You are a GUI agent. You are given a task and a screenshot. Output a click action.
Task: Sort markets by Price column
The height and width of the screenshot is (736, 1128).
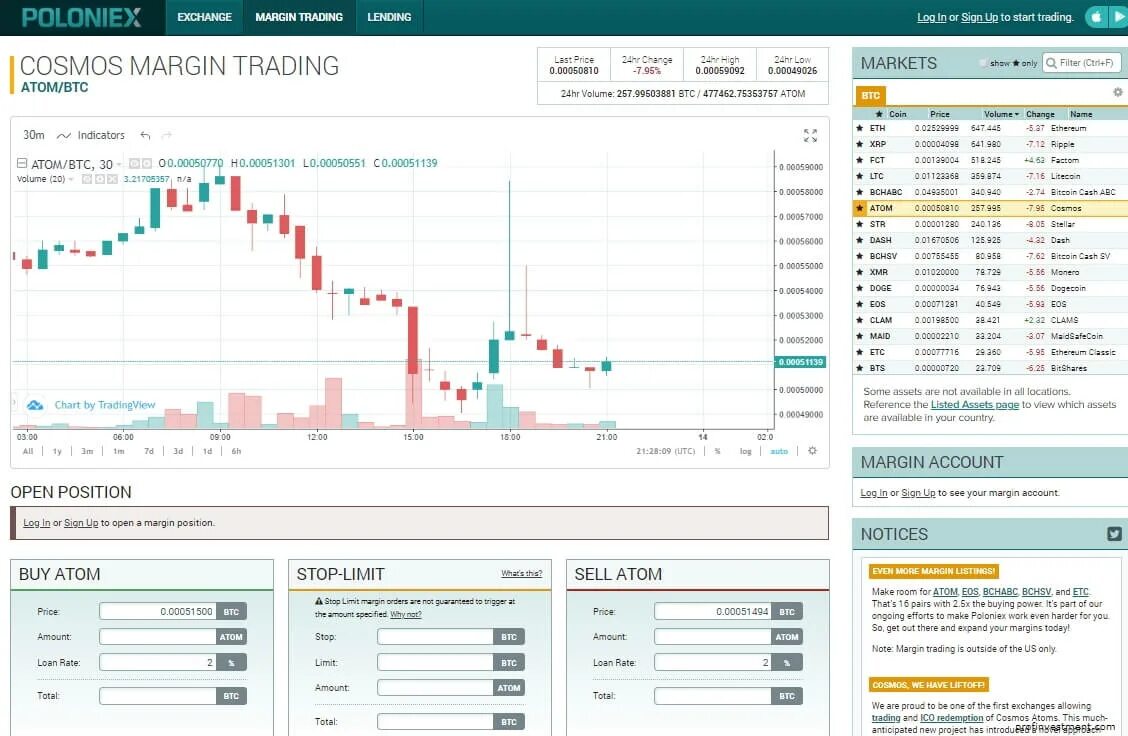[940, 114]
